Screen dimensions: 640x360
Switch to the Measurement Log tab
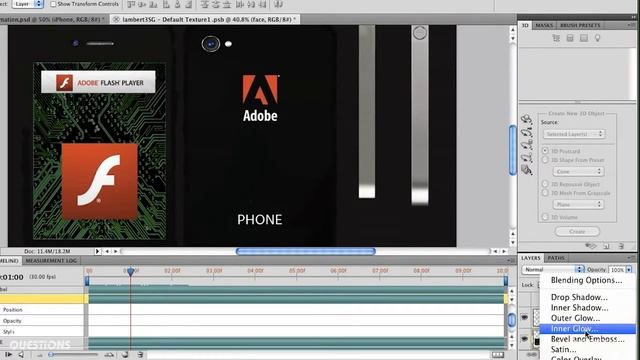[51, 260]
